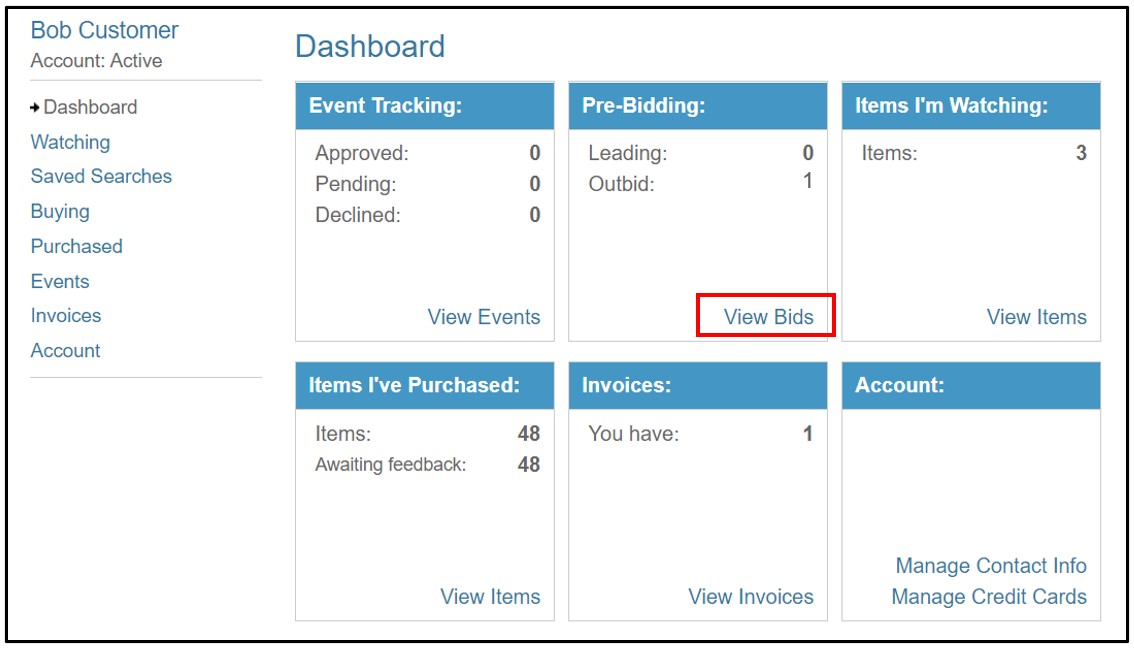The width and height of the screenshot is (1134, 649).
Task: Click View Items under Items I'm Watching
Action: 1036,317
